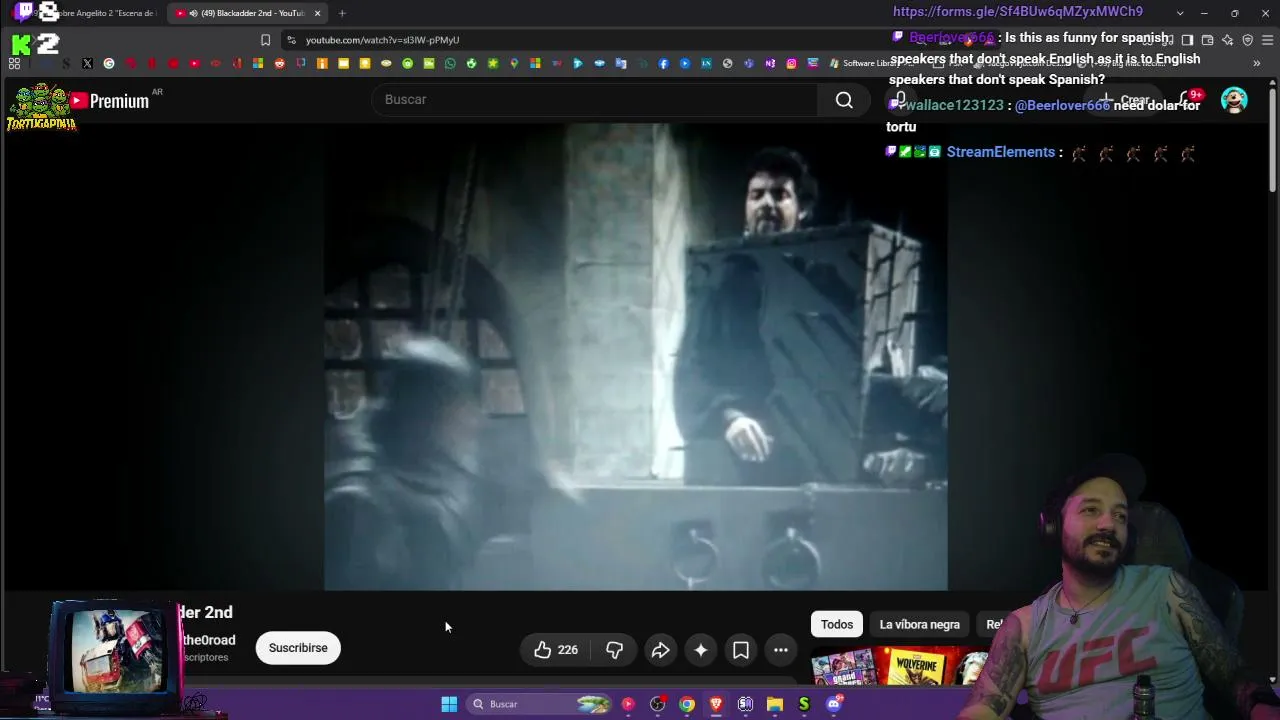
Task: Select the La víbora negra filter chip
Action: [x=919, y=625]
